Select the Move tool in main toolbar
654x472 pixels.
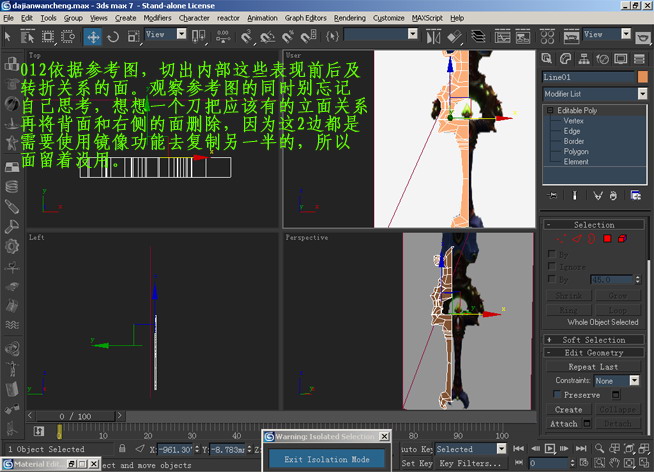92,36
